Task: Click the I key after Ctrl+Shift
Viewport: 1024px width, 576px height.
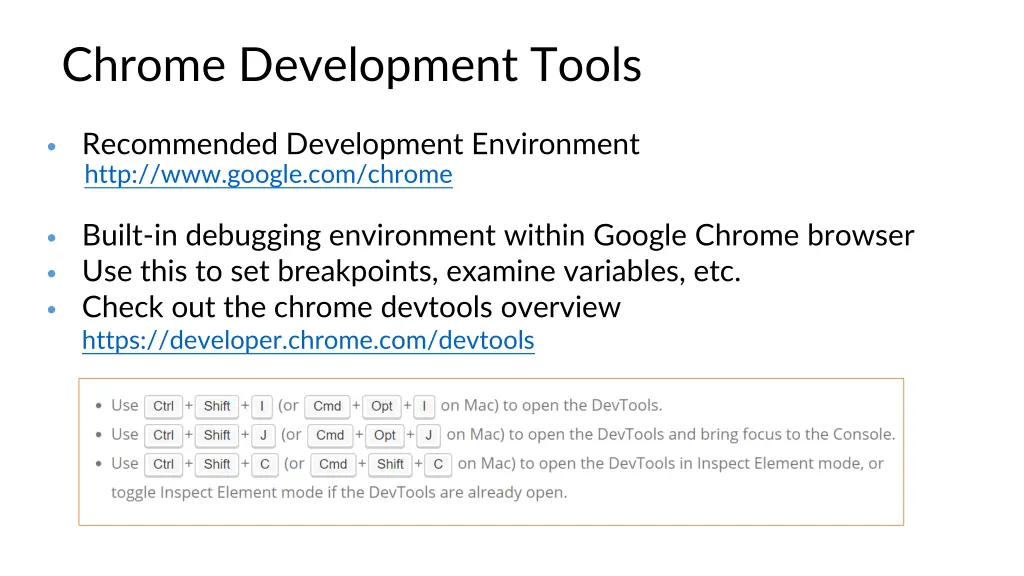Action: tap(262, 406)
